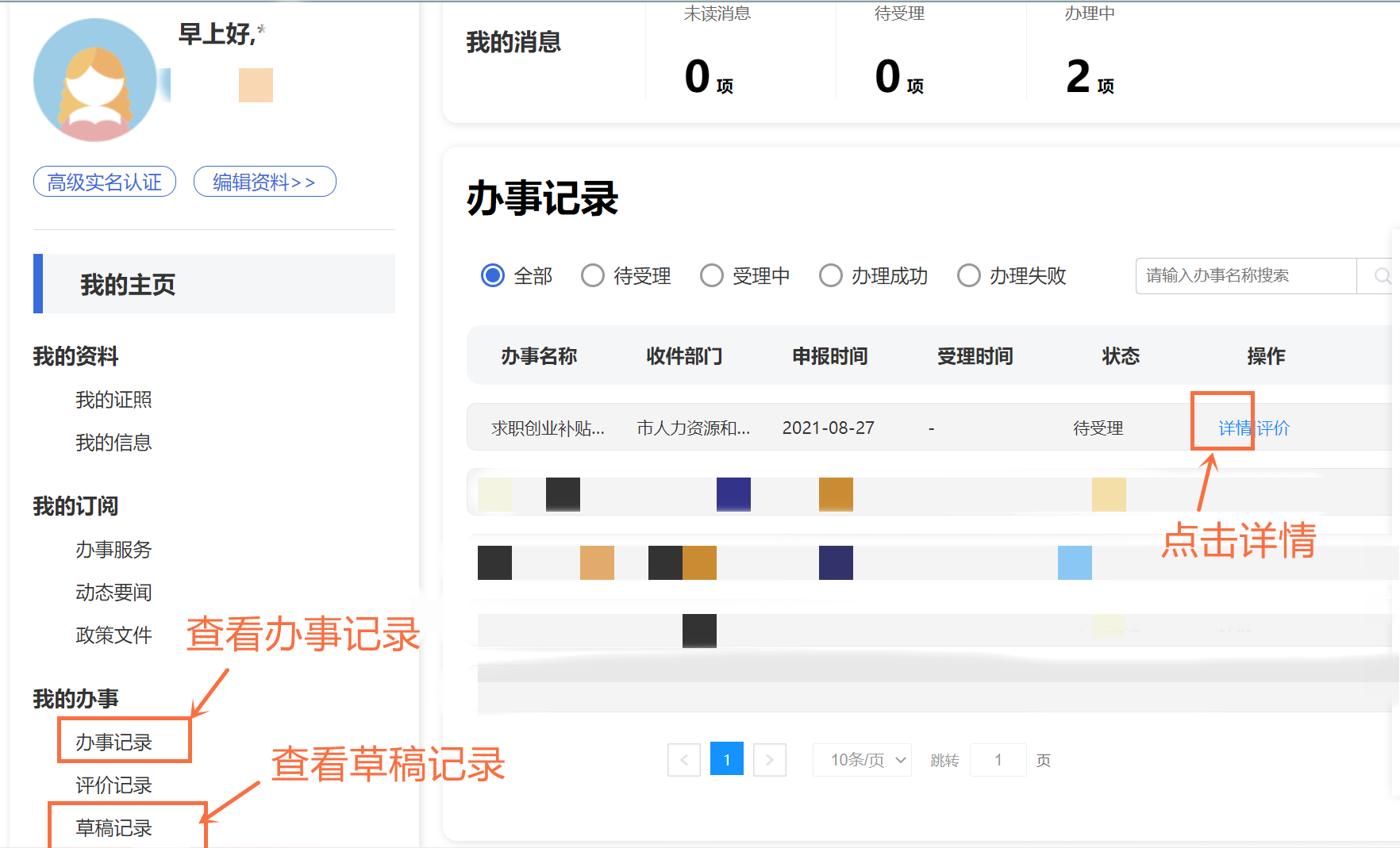Click the 受理时间 column header
This screenshot has width=1400, height=848.
tap(975, 356)
